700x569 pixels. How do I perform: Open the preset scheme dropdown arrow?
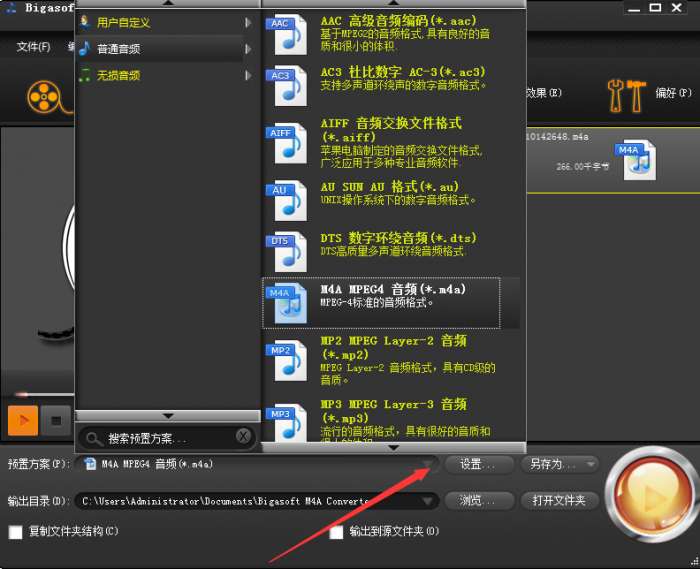pos(428,465)
